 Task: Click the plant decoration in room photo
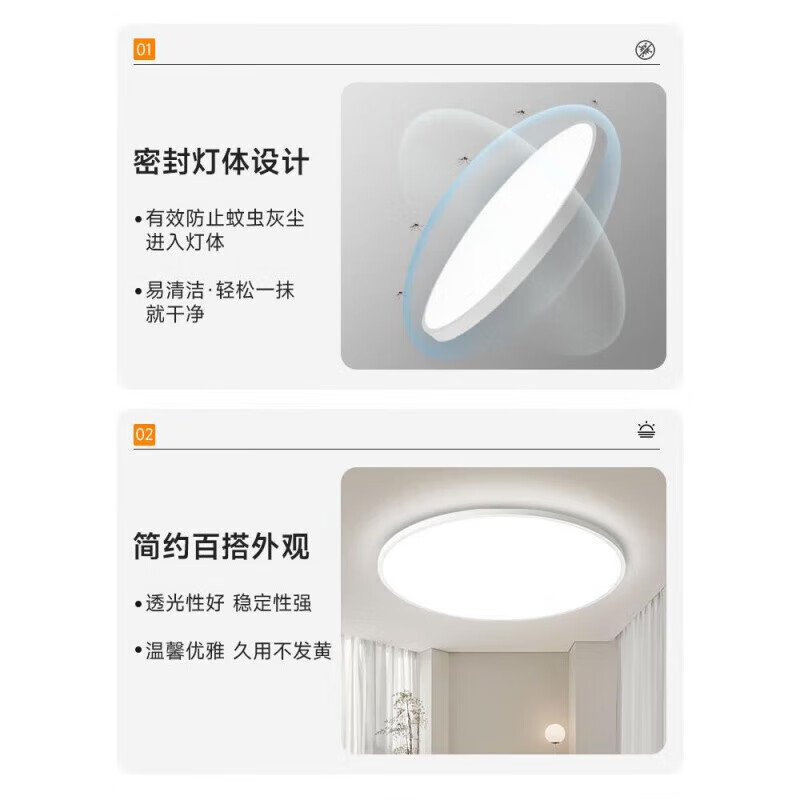tap(406, 721)
